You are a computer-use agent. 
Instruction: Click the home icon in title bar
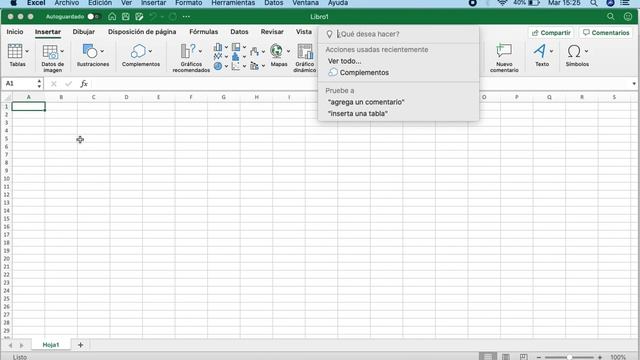coord(112,17)
